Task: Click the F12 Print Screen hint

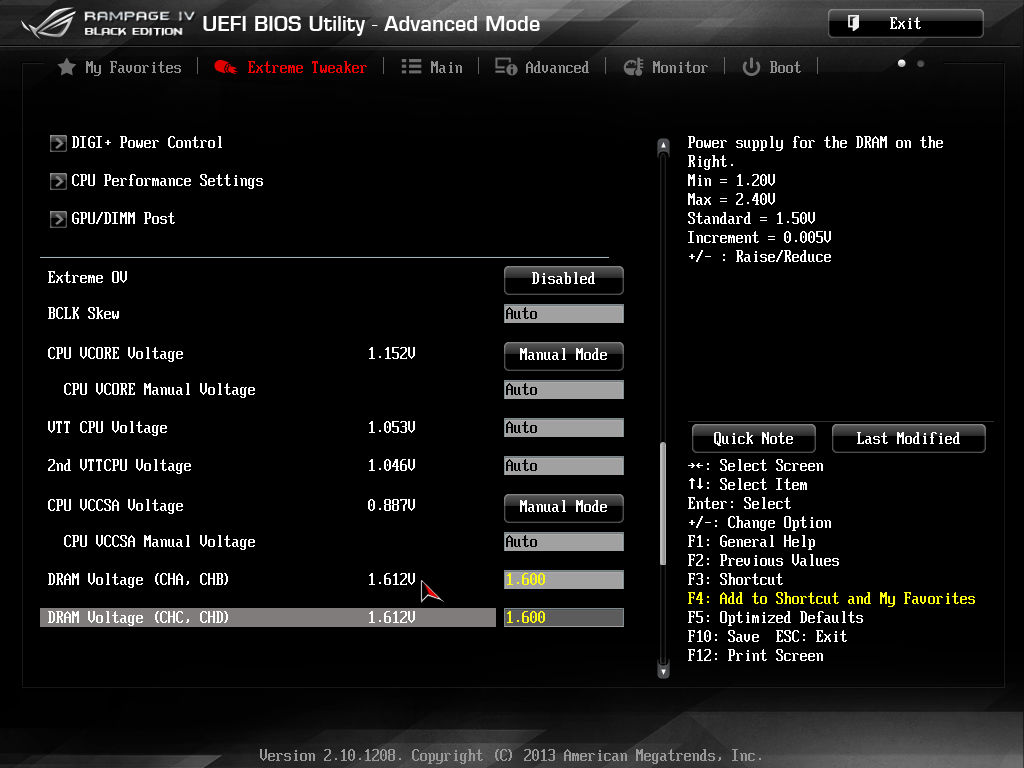Action: tap(756, 656)
